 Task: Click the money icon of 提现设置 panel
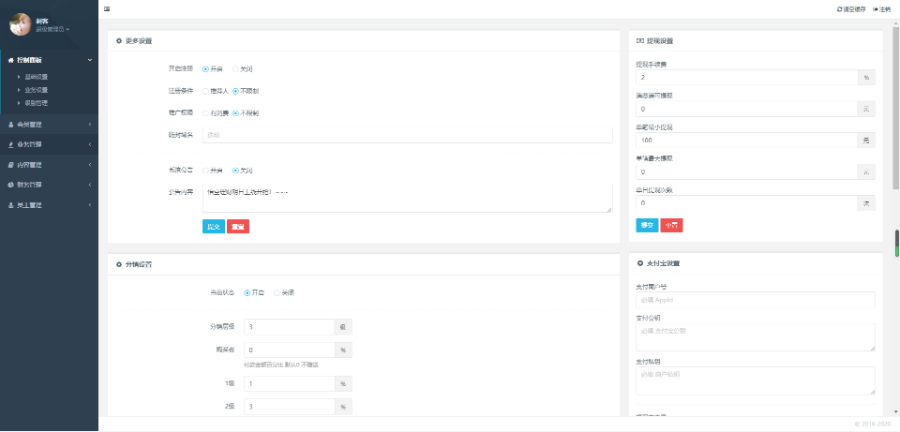(x=640, y=41)
